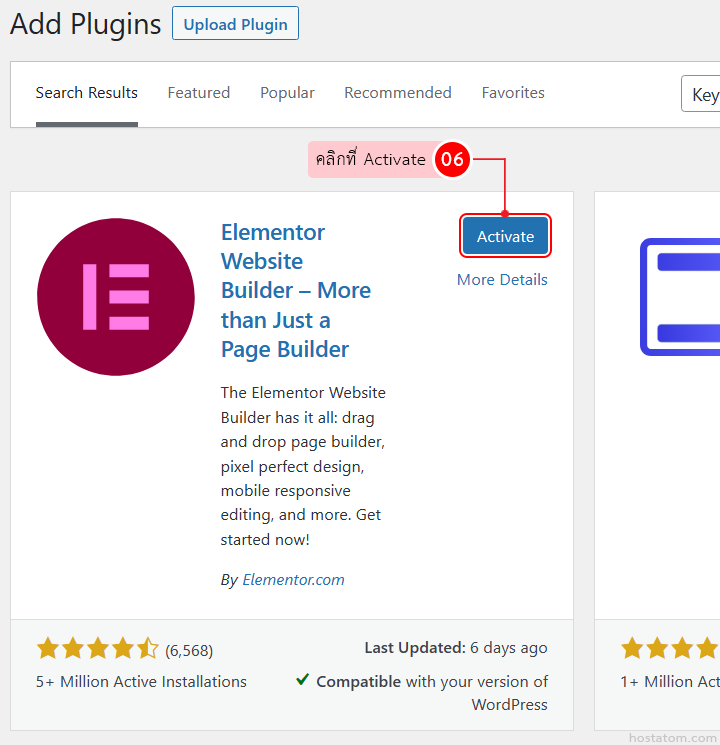720x745 pixels.
Task: Click the pink Activate instruction label
Action: (x=370, y=160)
